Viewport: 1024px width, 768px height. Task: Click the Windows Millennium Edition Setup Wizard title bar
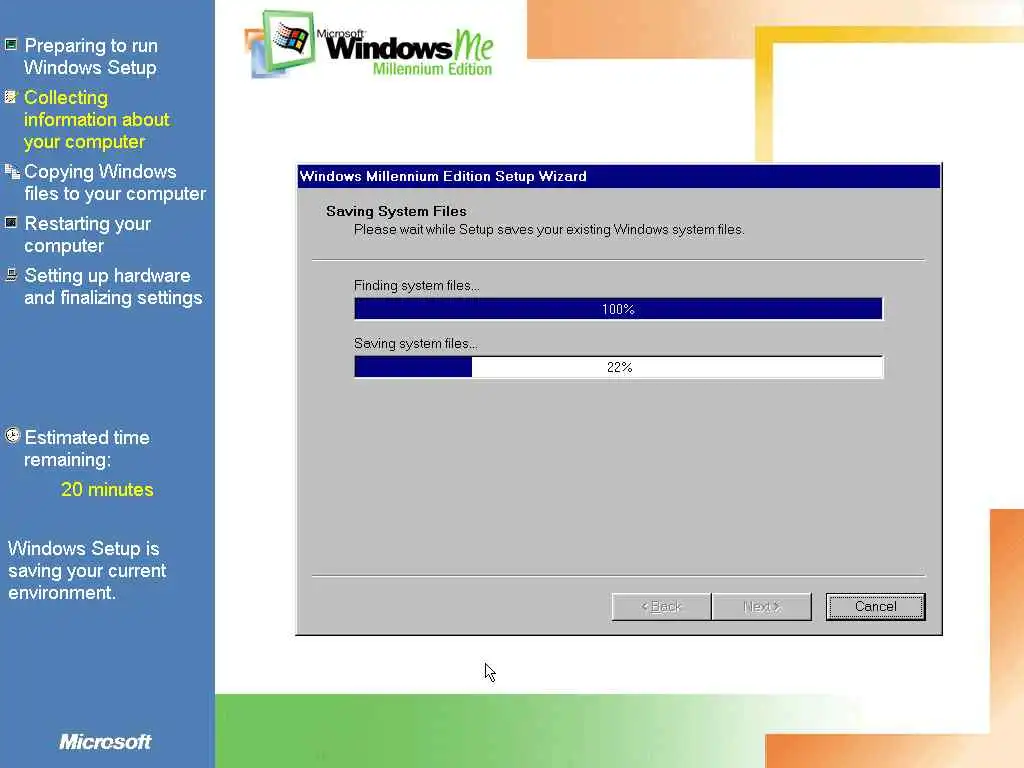click(x=618, y=176)
